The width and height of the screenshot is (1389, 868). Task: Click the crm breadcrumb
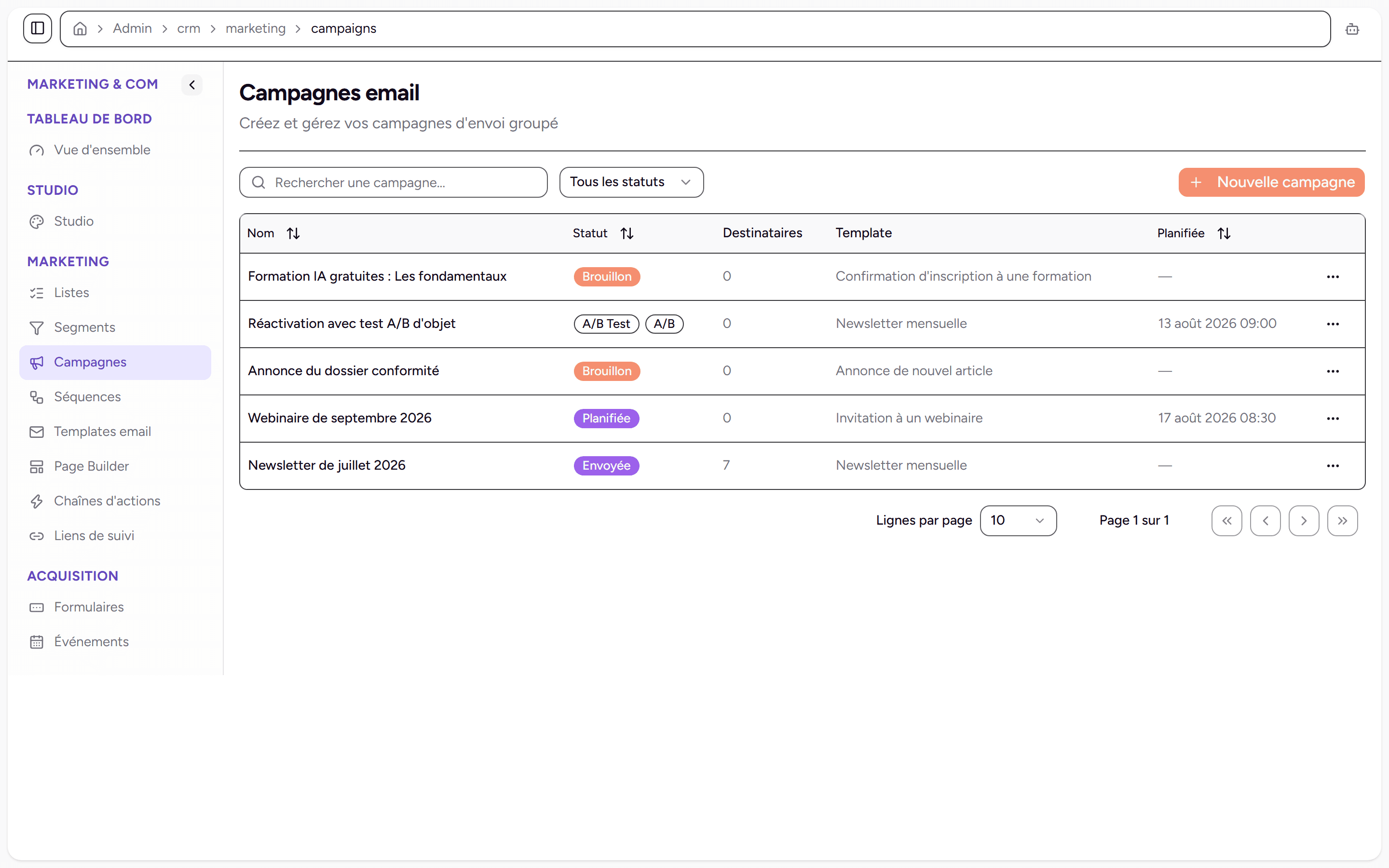[x=188, y=29]
